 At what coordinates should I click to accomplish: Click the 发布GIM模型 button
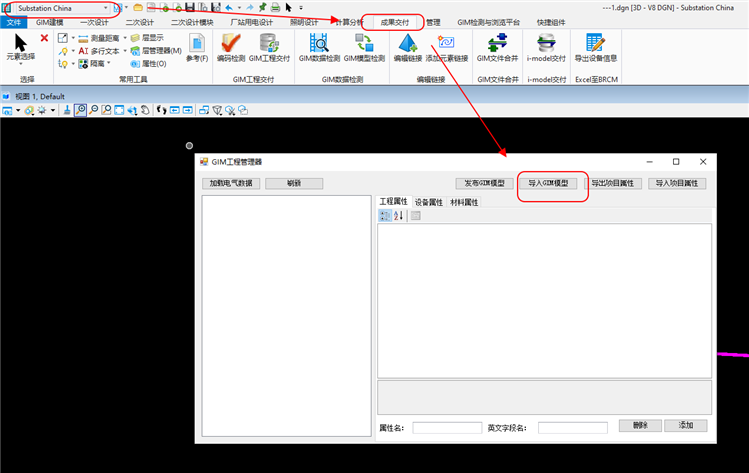(484, 183)
